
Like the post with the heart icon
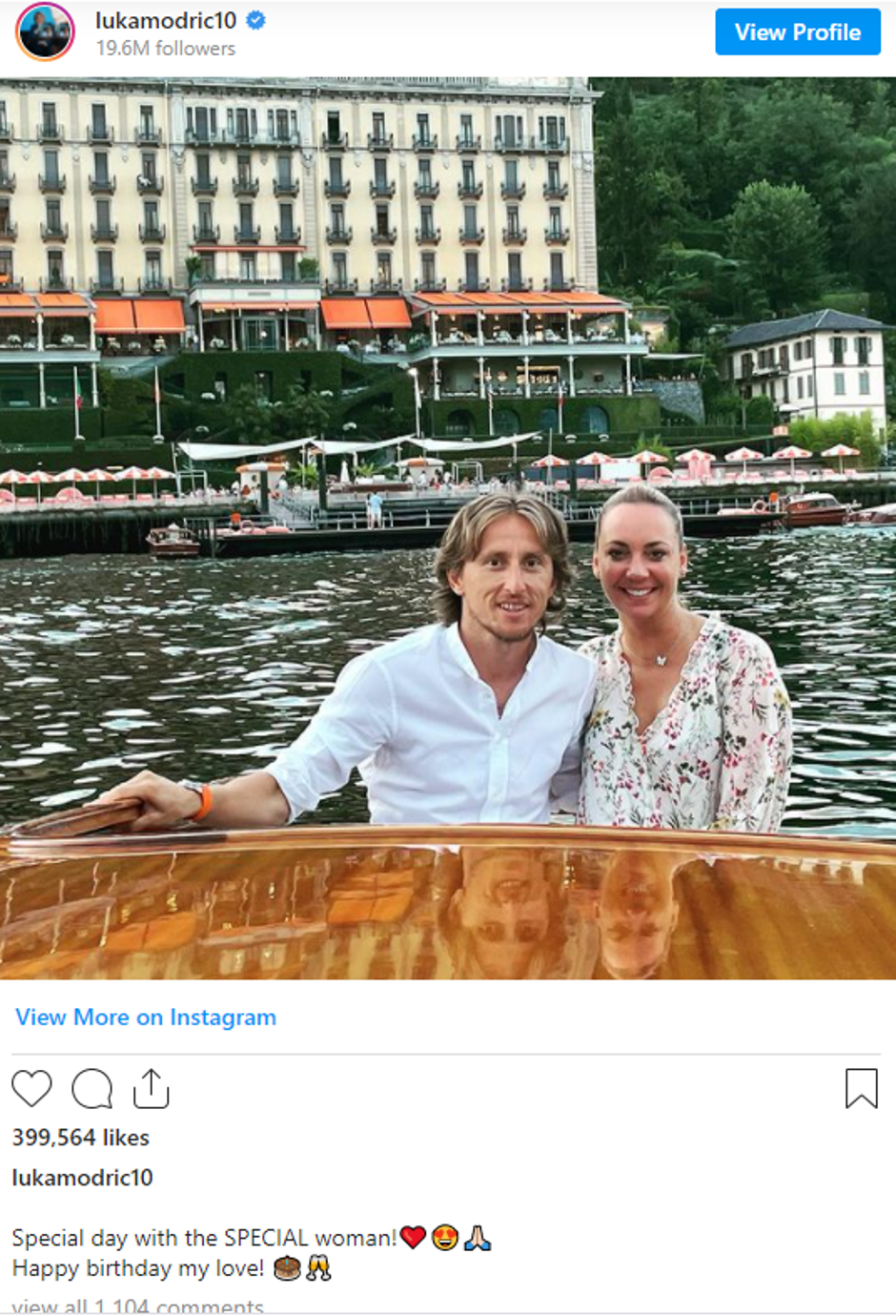click(x=31, y=1088)
